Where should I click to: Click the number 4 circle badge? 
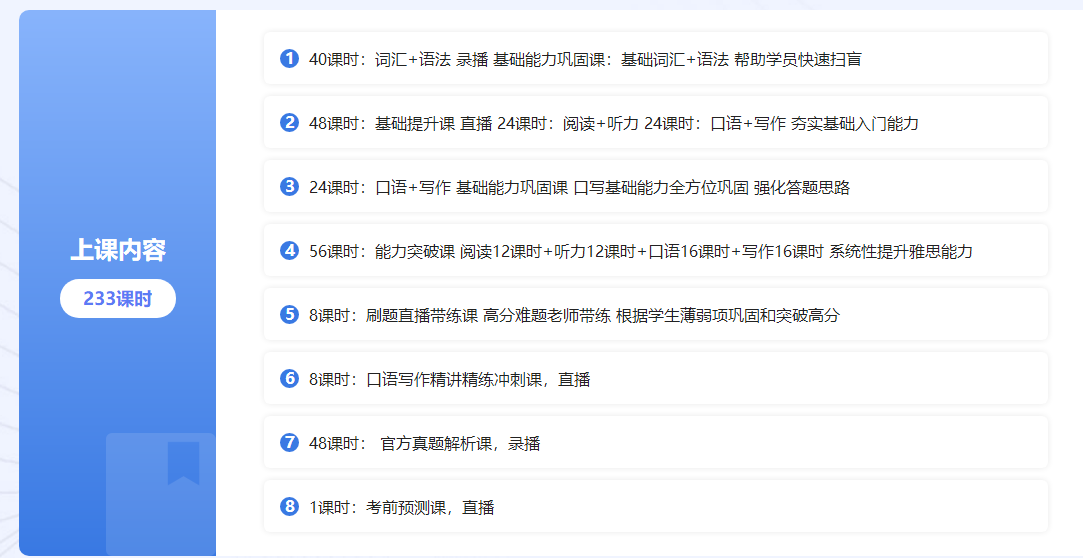point(290,251)
